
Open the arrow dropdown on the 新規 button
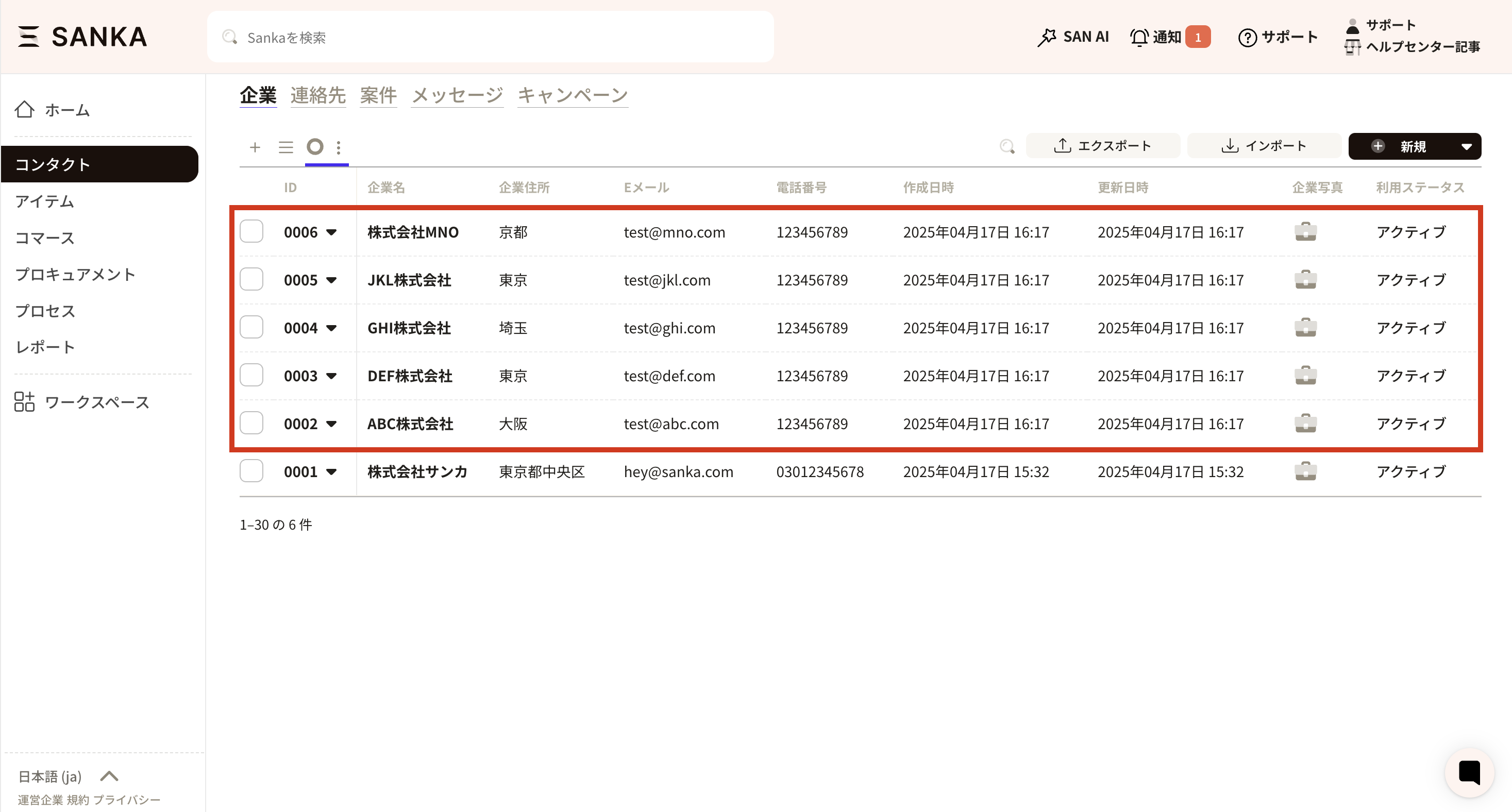[x=1466, y=147]
